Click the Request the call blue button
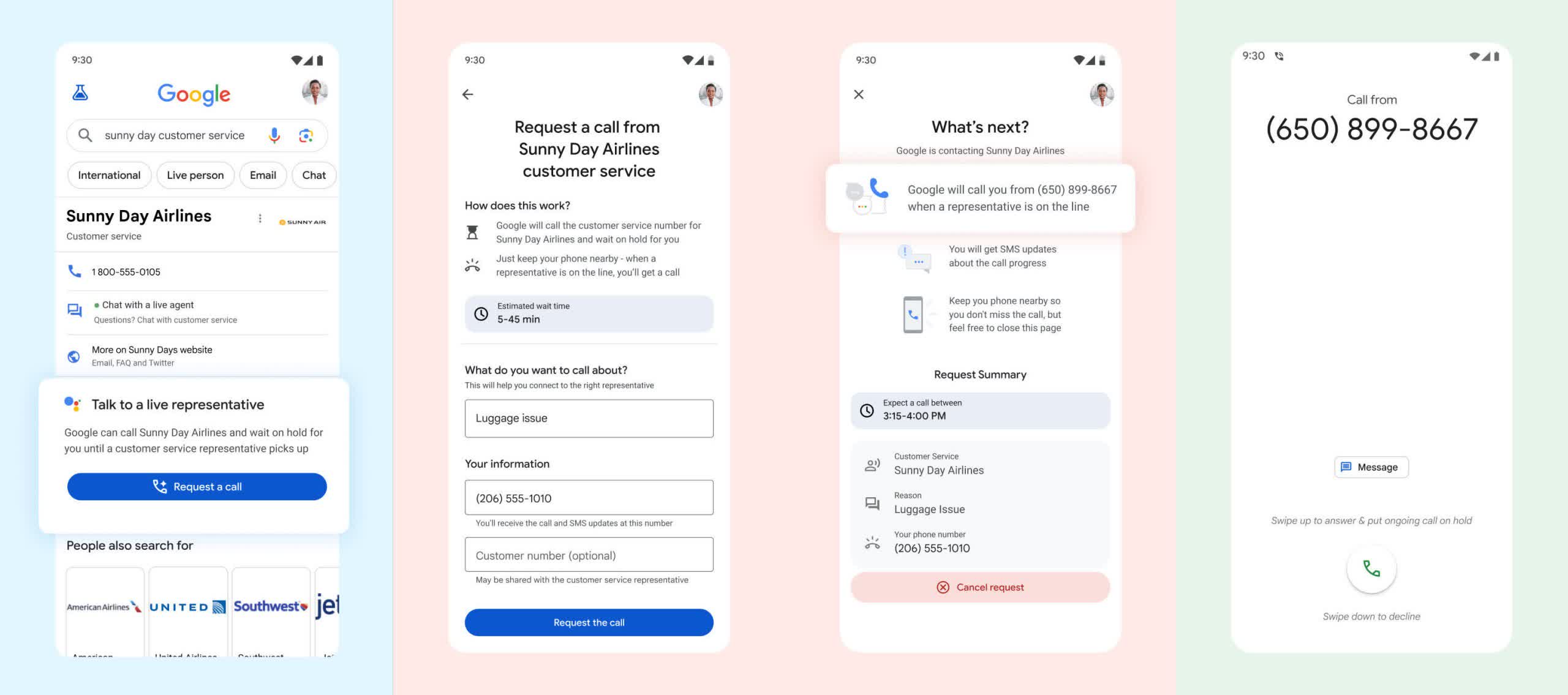 click(588, 622)
